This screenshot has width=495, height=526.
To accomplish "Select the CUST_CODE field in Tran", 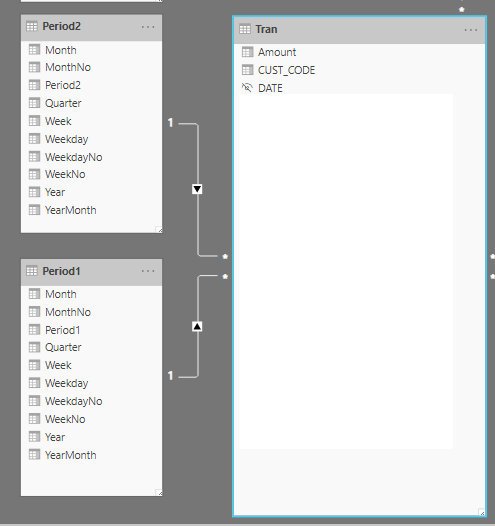I will pos(286,70).
